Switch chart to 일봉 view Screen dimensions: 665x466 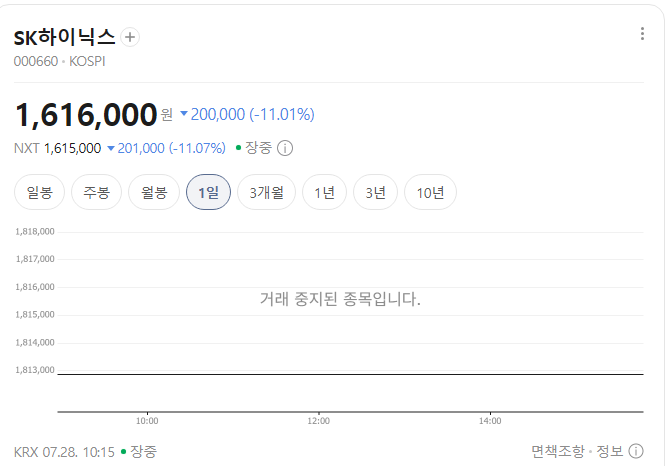pos(39,192)
